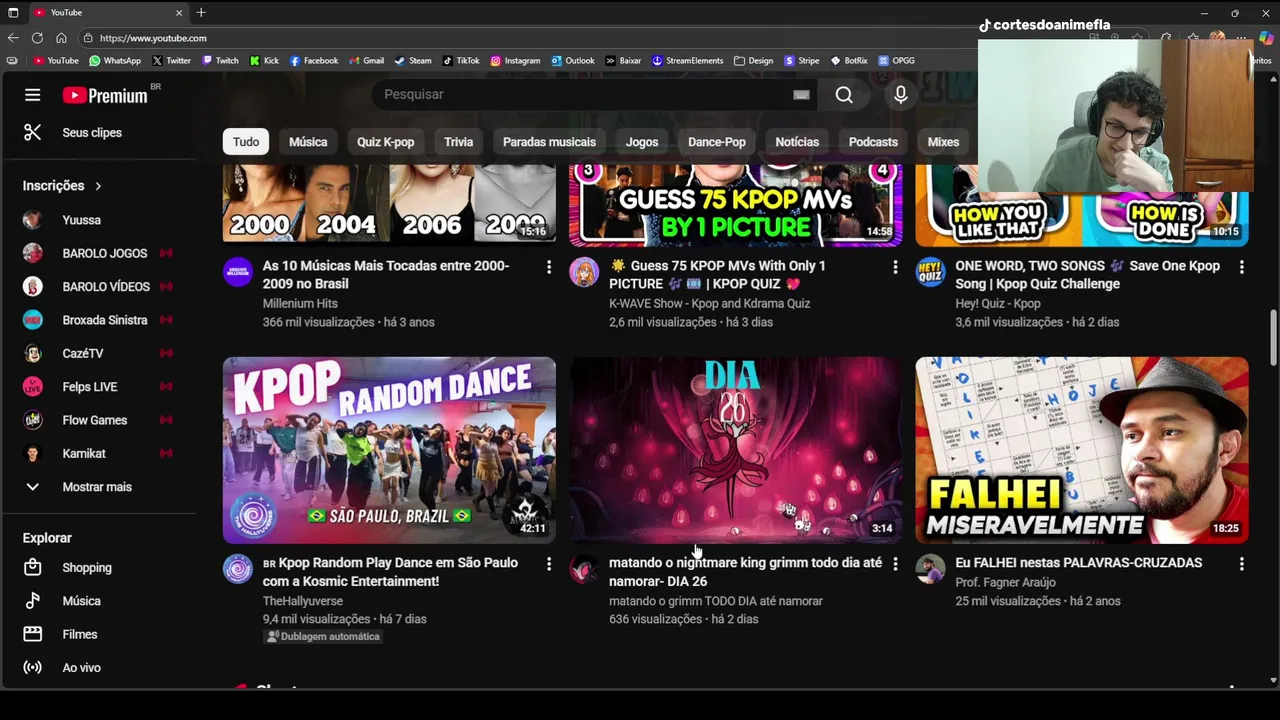This screenshot has height=720, width=1280.
Task: Select the Podcasts filter chip
Action: coord(873,142)
